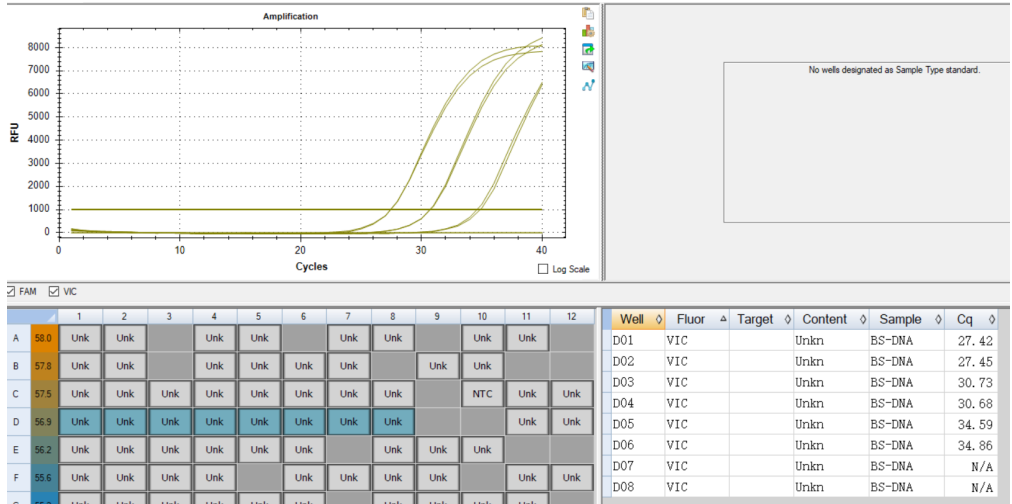Image resolution: width=1012 pixels, height=504 pixels.
Task: Select the D05 row in results table
Action: point(800,425)
